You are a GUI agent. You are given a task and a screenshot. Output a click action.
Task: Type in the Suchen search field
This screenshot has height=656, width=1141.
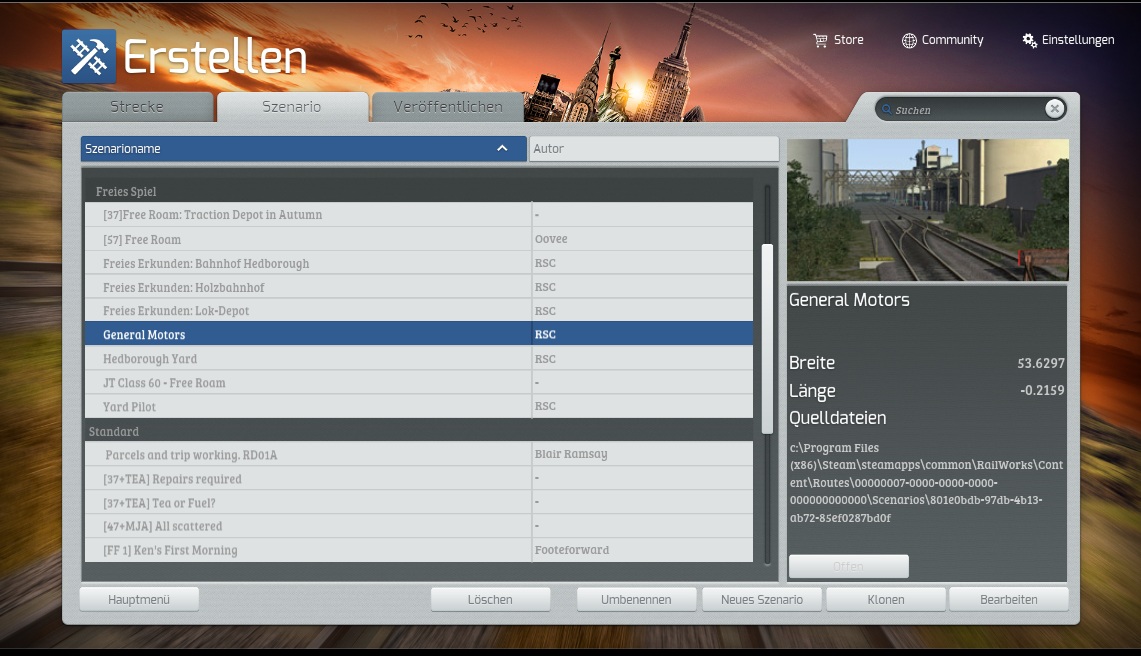[965, 110]
